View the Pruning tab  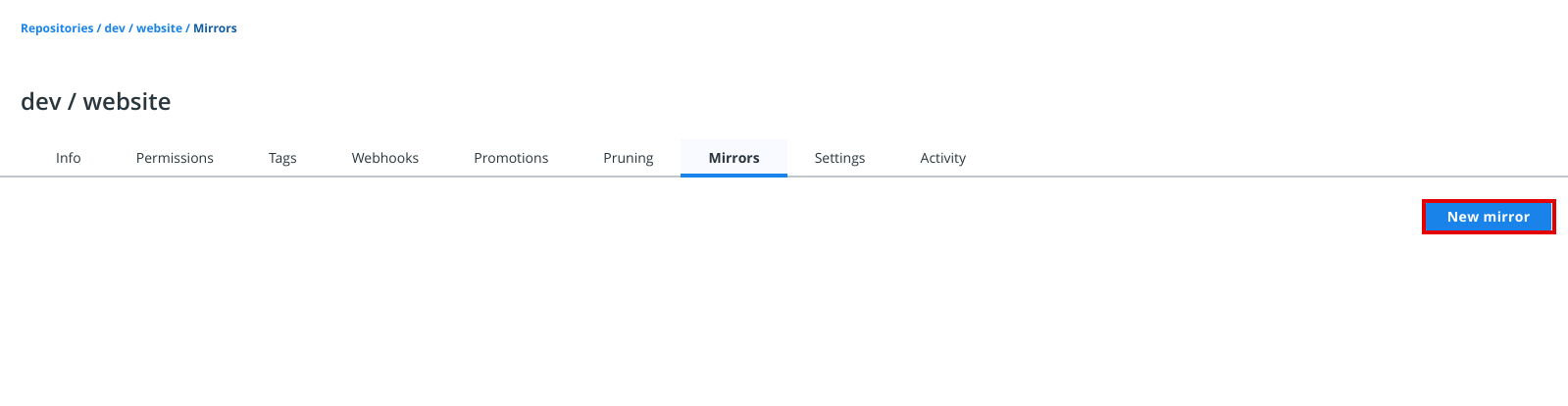coord(628,158)
